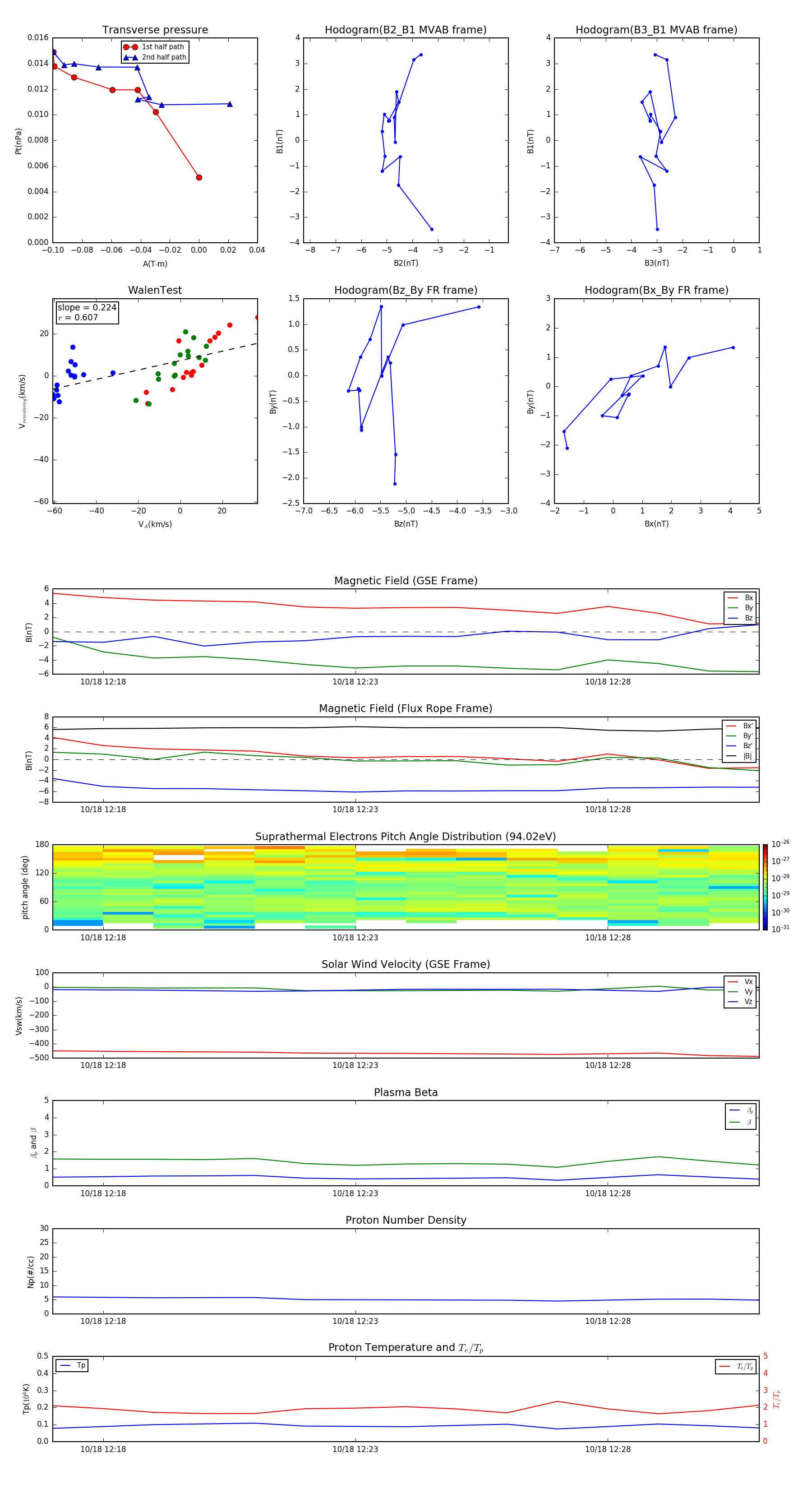Select 'By' in the GSE magnetic field legend
The image size is (812, 1489).
tap(741, 608)
